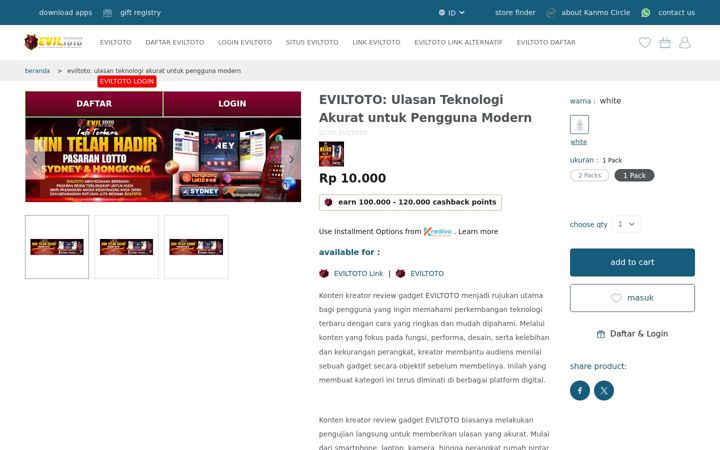Share product on X (Twitter)
The image size is (720, 450).
point(604,390)
